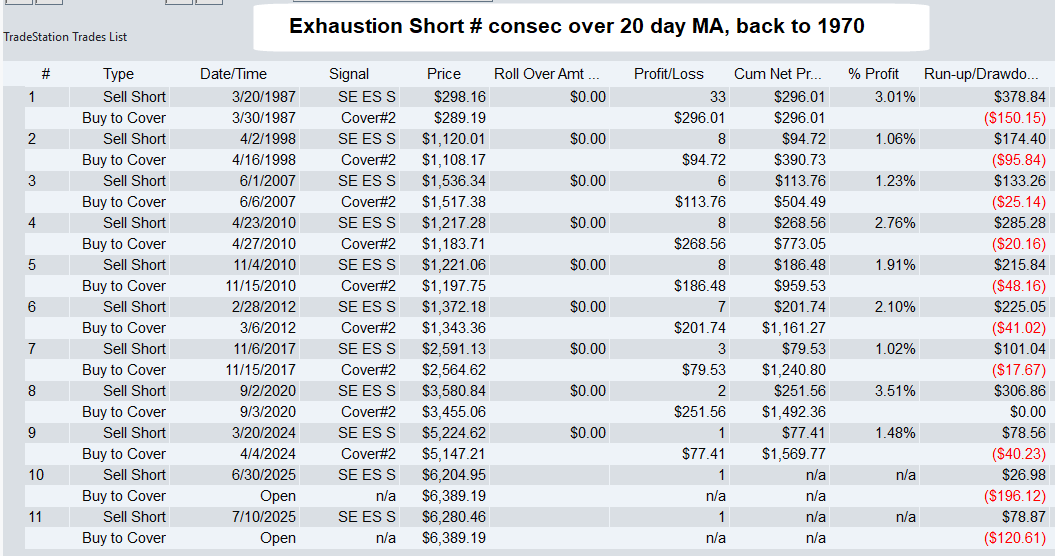Click the Signal column header
This screenshot has height=556, width=1055.
click(x=349, y=74)
